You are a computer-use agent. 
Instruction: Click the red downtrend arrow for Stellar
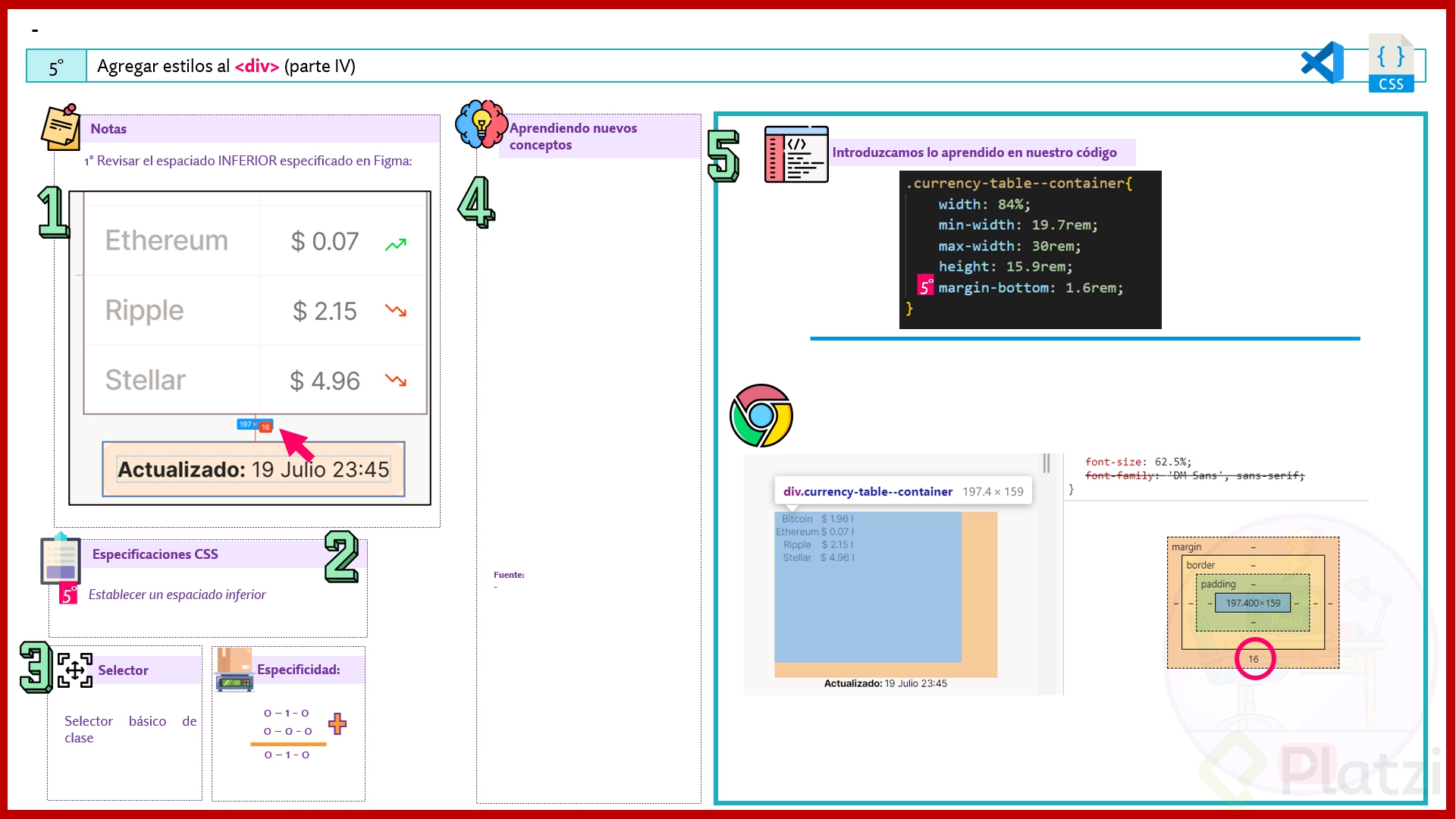(396, 380)
